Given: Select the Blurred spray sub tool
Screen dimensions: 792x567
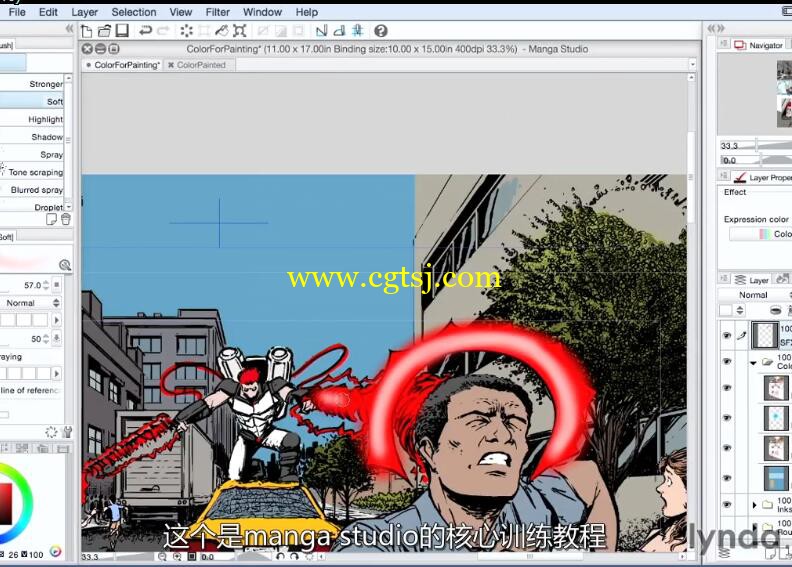Looking at the screenshot, I should (32, 190).
